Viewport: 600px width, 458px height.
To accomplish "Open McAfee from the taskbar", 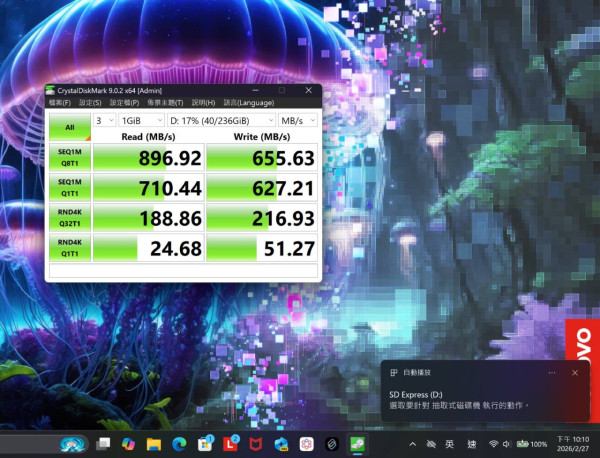I will point(256,444).
